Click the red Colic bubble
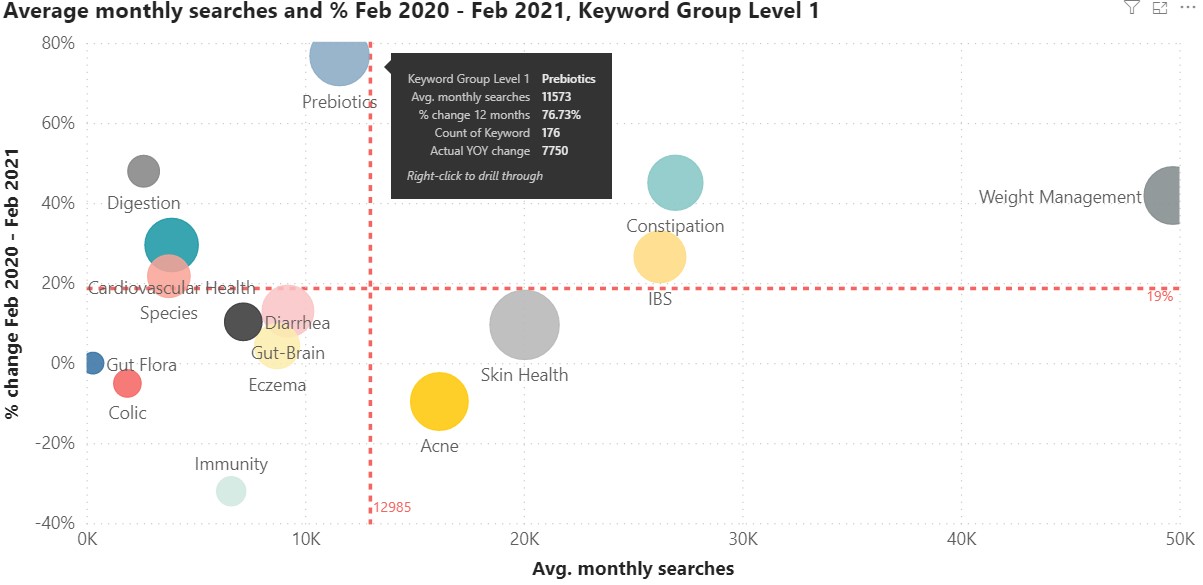Viewport: 1203px width, 585px height. tap(127, 383)
